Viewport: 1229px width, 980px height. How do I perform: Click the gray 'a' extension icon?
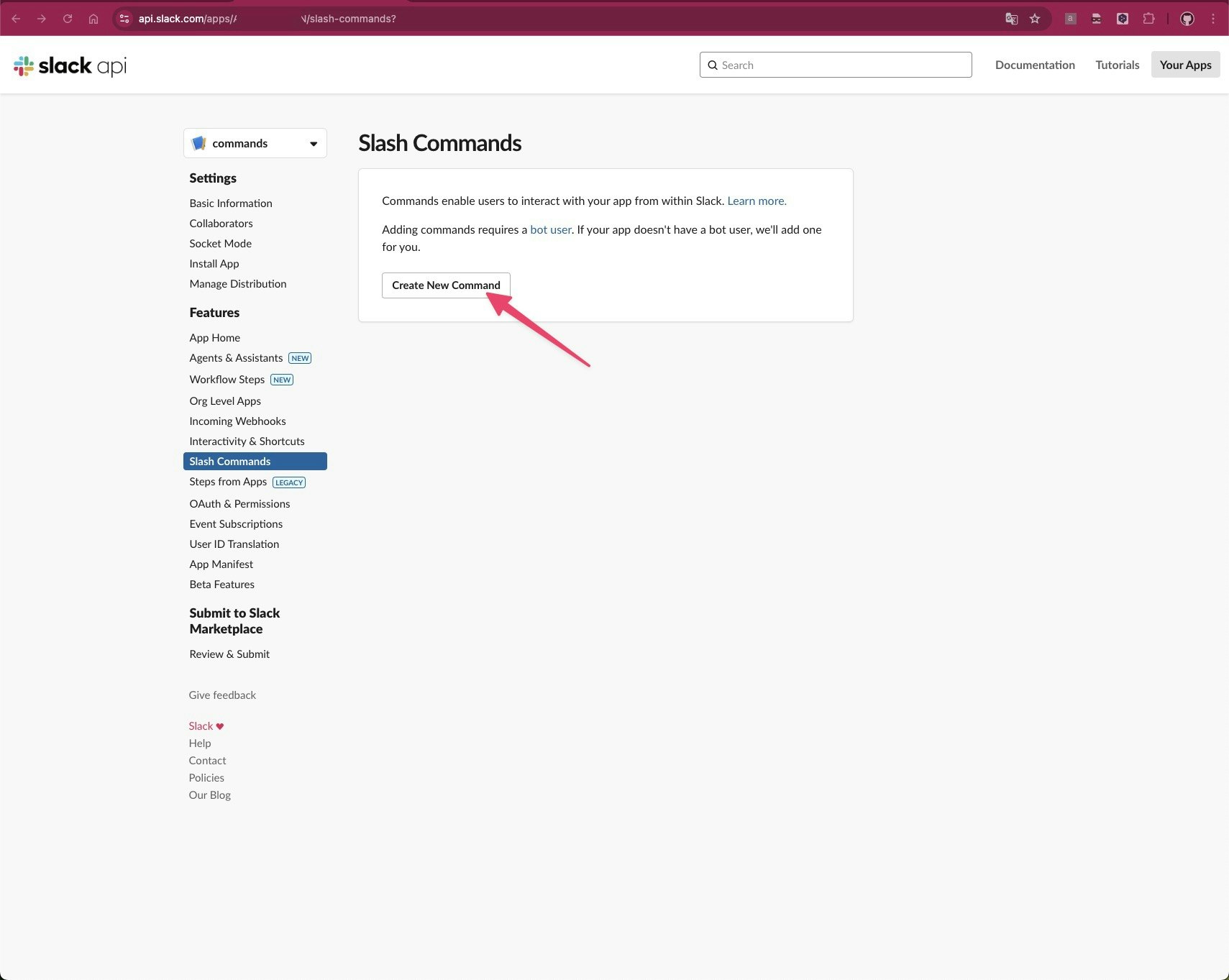coord(1071,19)
